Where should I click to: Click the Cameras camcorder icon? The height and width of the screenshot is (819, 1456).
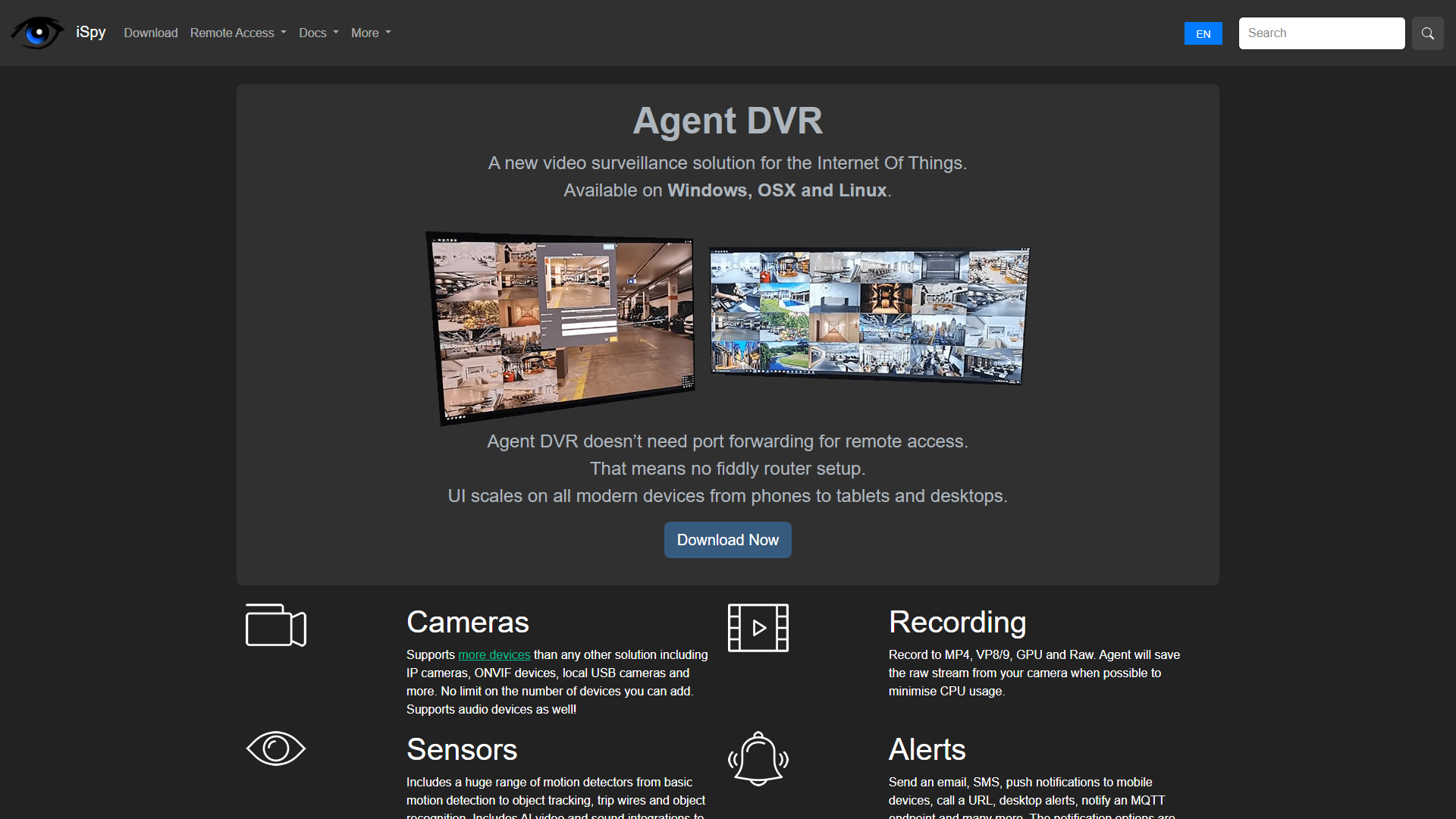(276, 626)
